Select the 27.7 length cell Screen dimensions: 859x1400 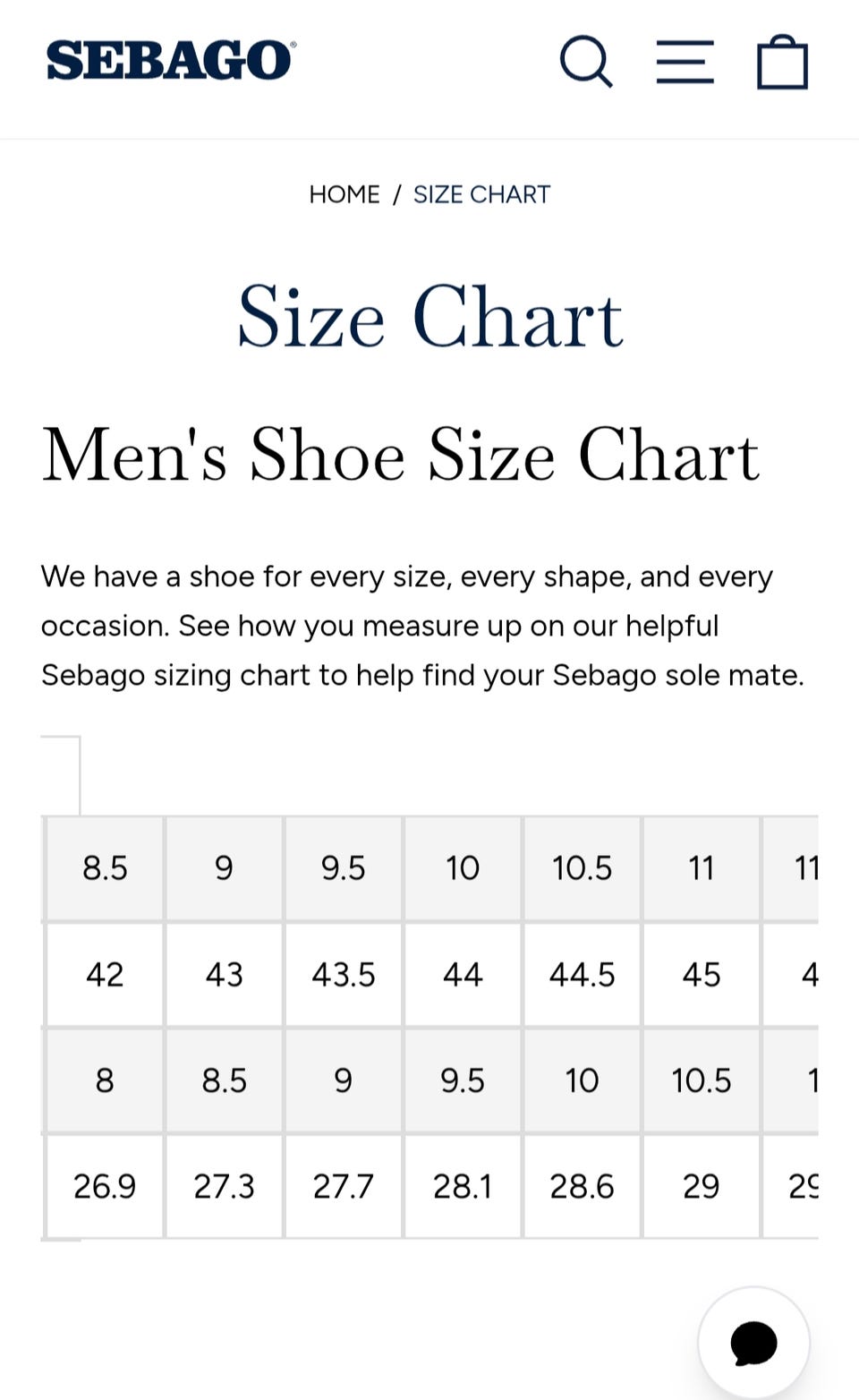344,1187
